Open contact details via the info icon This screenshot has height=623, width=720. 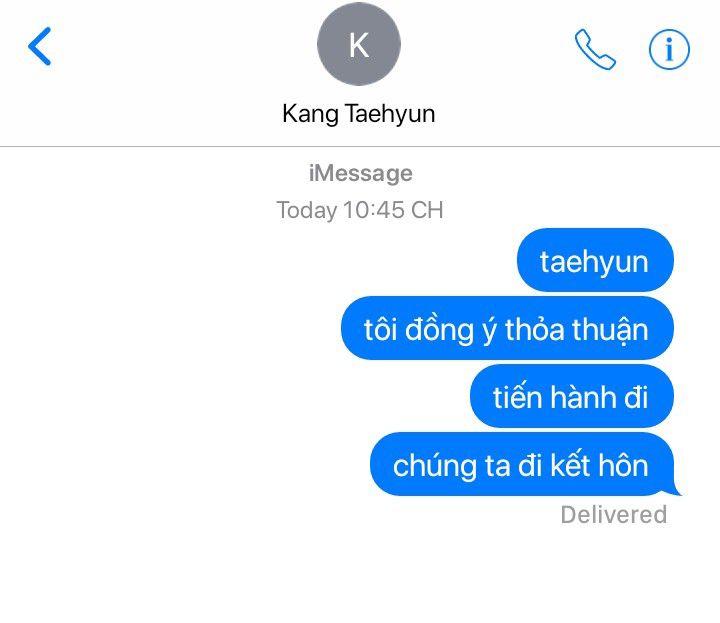pyautogui.click(x=669, y=49)
